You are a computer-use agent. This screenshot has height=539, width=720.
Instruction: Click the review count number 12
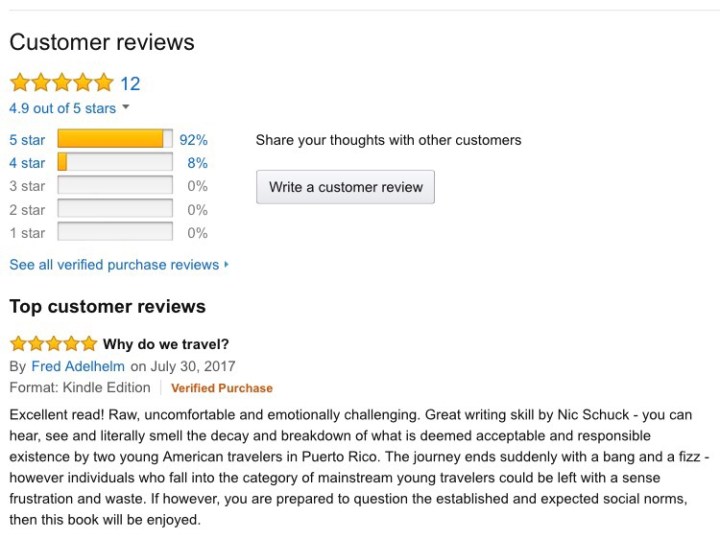(130, 83)
